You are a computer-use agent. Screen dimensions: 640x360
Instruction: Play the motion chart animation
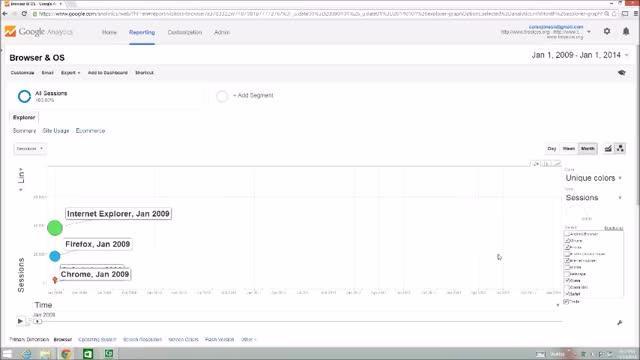20,321
